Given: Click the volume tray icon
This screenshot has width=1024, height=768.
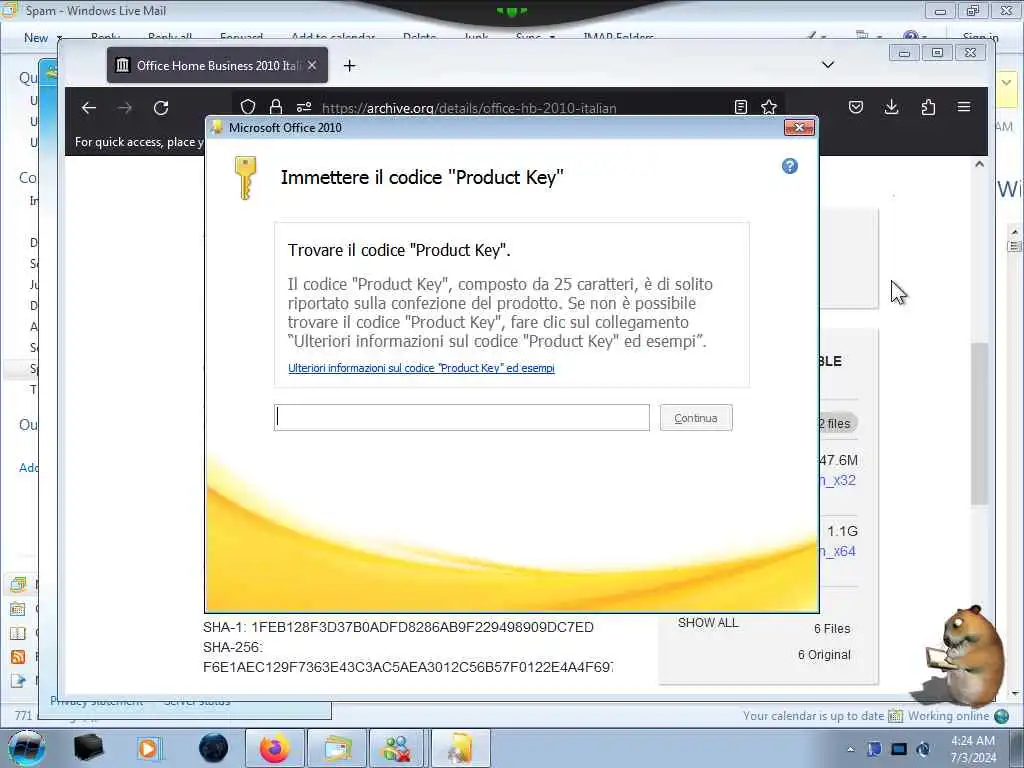Looking at the screenshot, I should [923, 749].
